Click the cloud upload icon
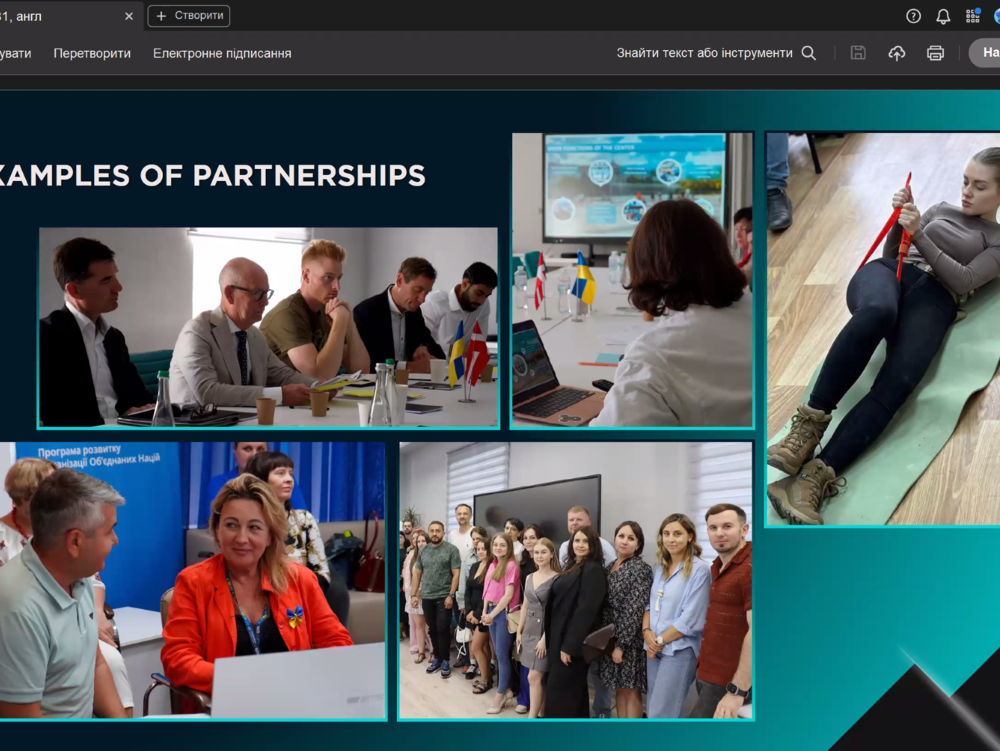 897,53
